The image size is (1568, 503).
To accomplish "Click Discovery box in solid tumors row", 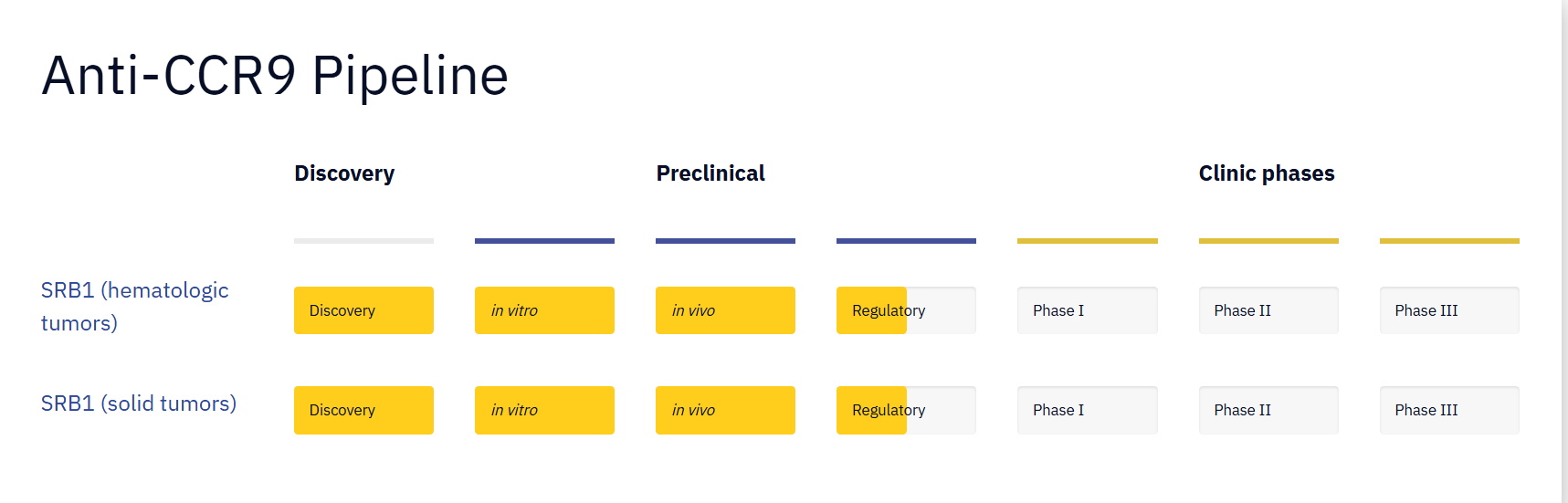I will tap(363, 410).
